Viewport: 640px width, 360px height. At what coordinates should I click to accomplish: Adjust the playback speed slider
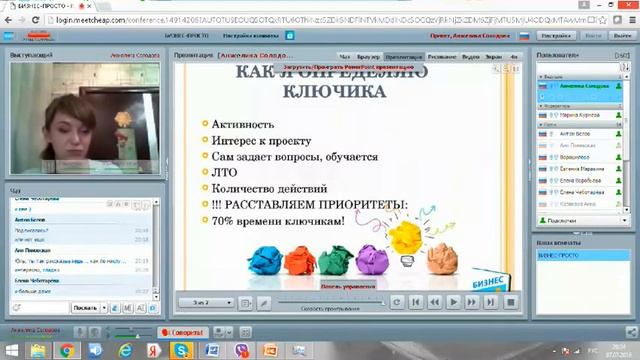point(331,302)
